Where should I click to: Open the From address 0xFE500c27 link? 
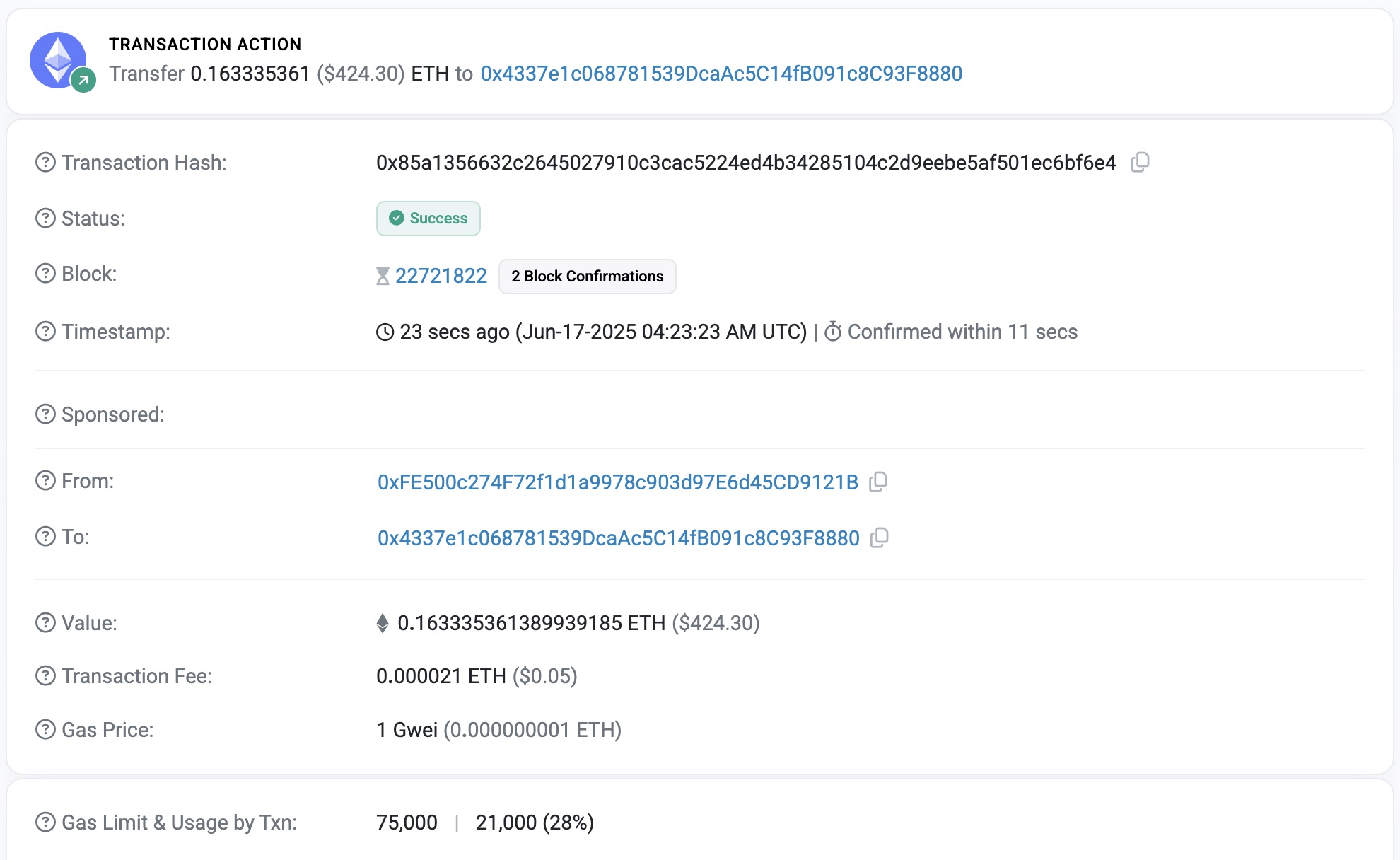point(617,482)
